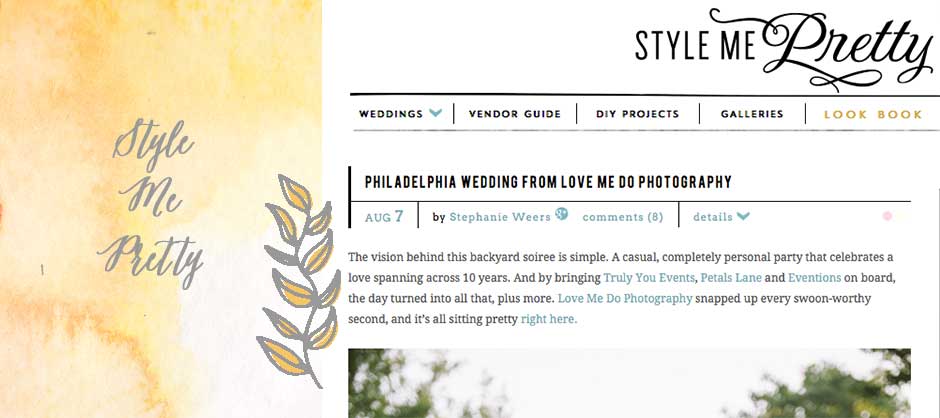Click the cursive Style Me Pretty sidebar text
The height and width of the screenshot is (418, 940).
(x=155, y=202)
